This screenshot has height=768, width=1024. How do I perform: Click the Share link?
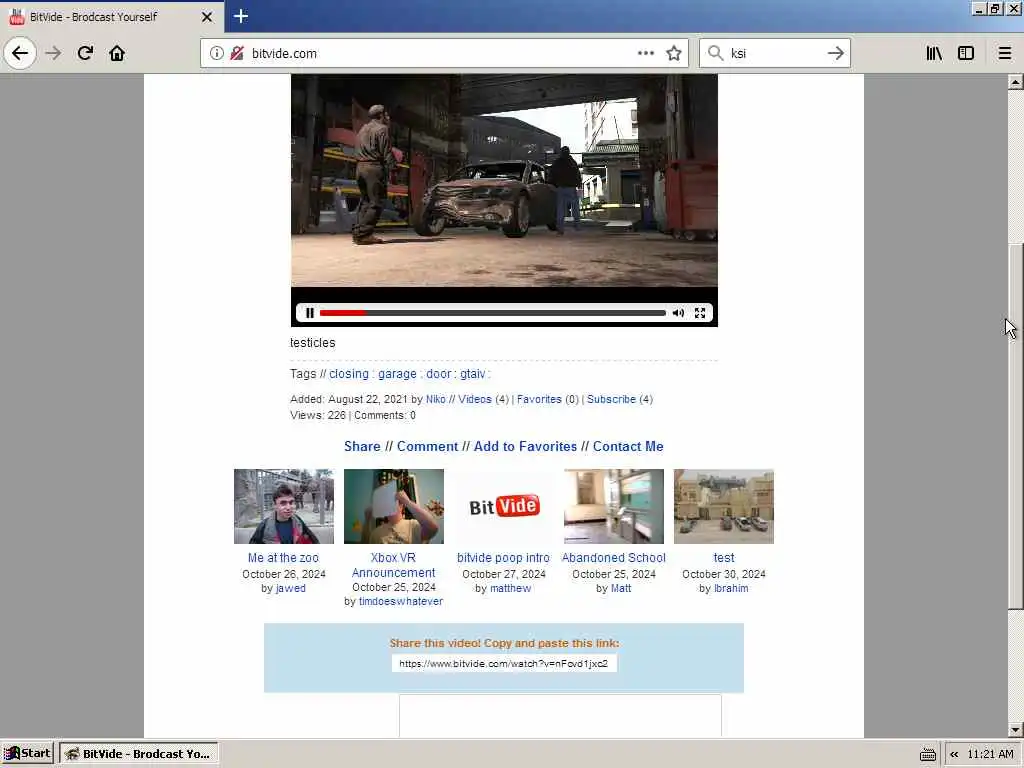pos(362,446)
